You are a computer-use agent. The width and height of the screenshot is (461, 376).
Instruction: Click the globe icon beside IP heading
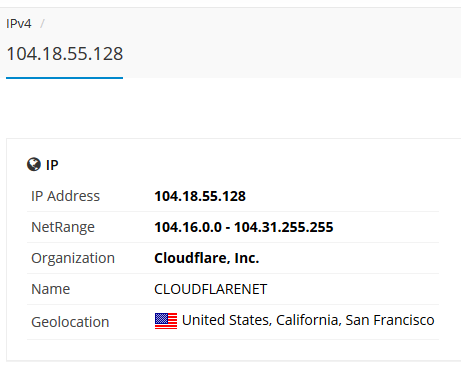tap(34, 164)
